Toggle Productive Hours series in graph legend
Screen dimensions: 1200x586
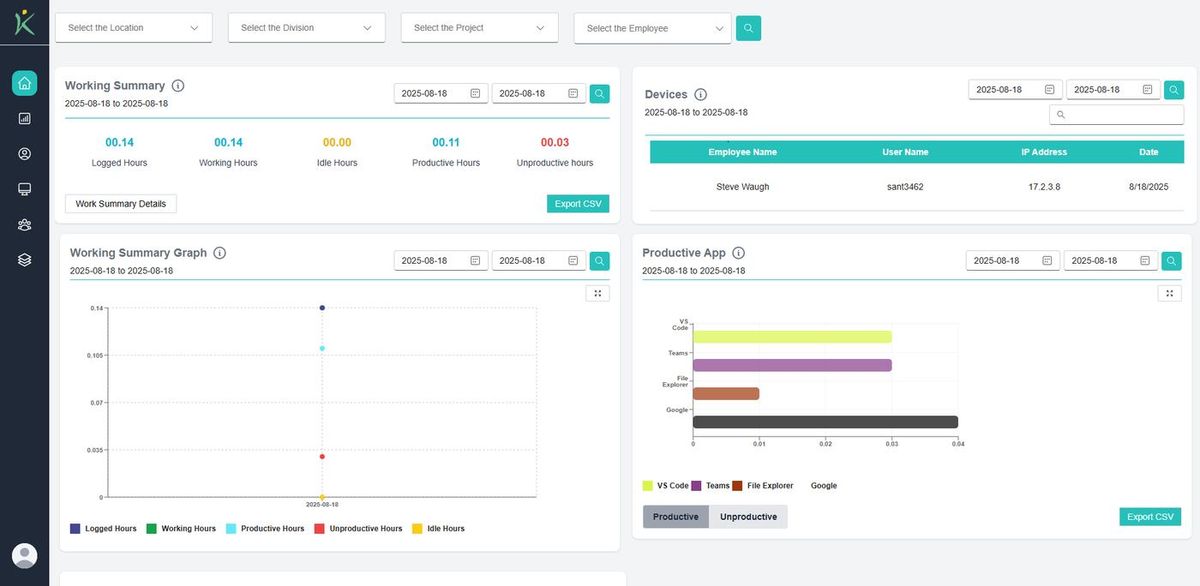[x=265, y=528]
